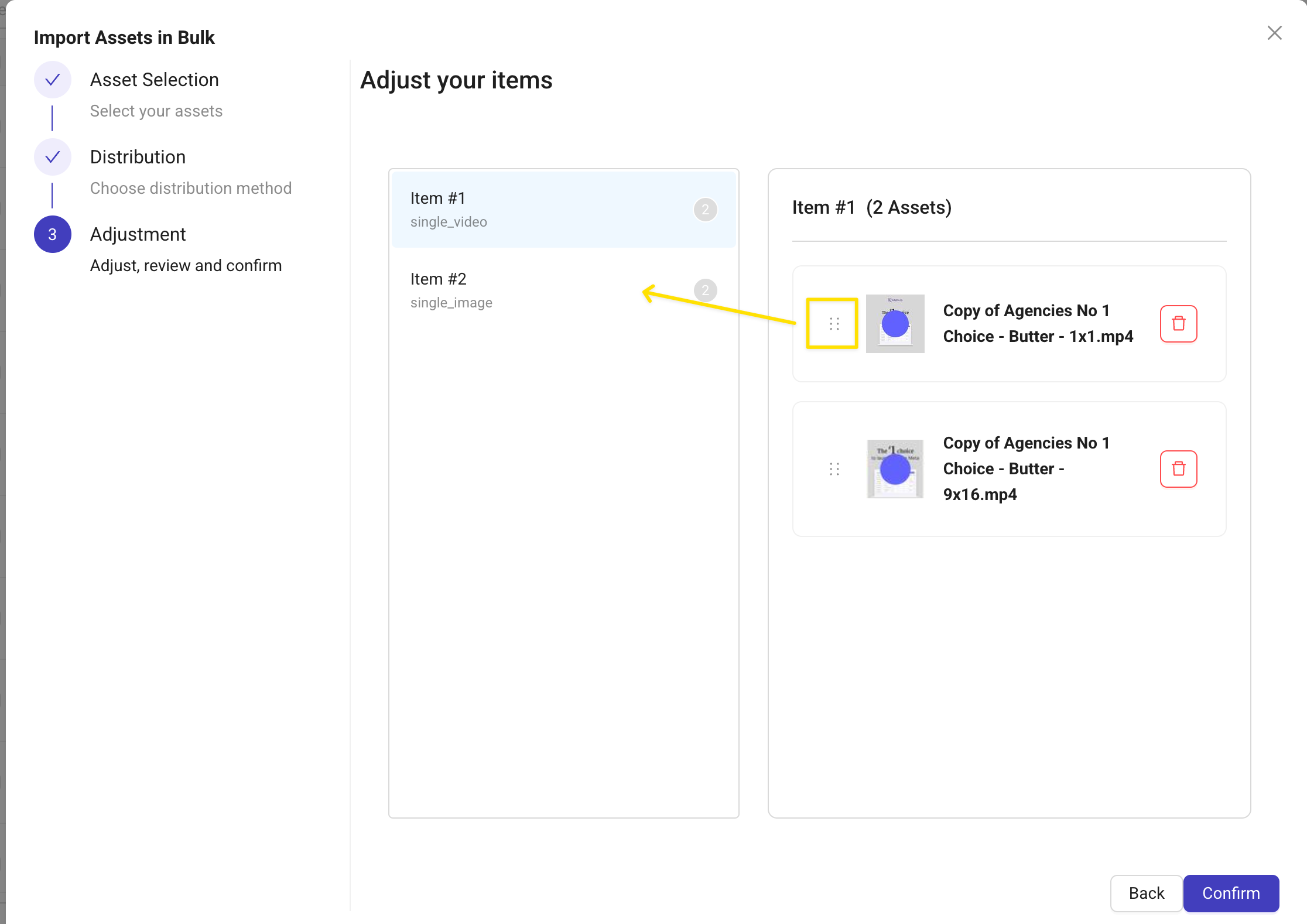Delete the Butter 9x16.mp4 asset
The height and width of the screenshot is (924, 1307).
1178,469
